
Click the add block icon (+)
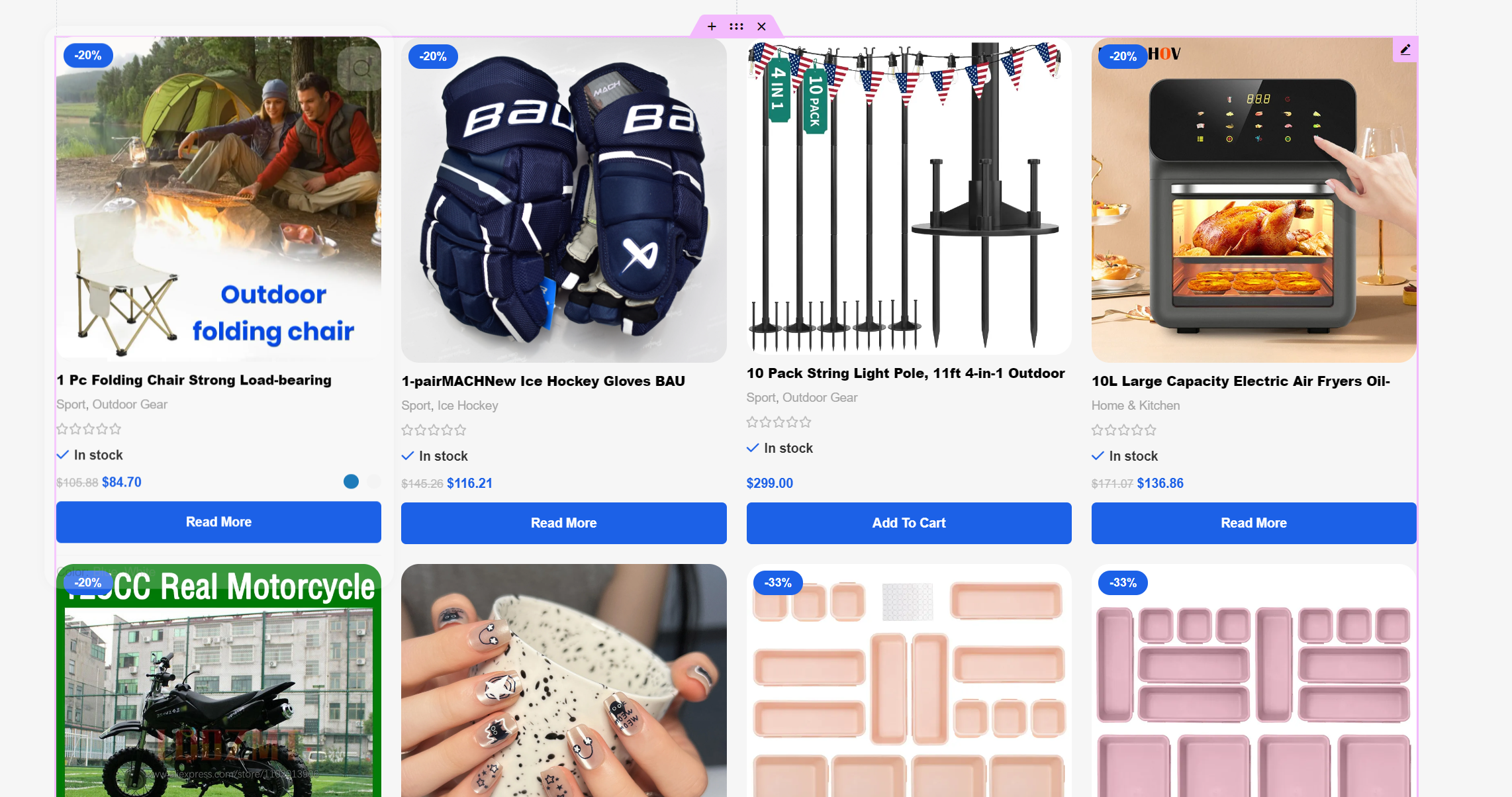coord(712,26)
